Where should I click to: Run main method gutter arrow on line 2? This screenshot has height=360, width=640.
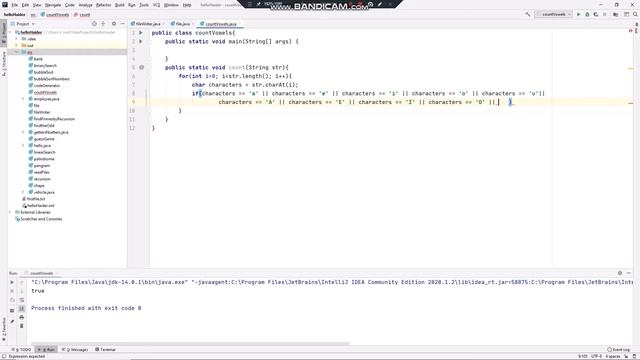141,41
